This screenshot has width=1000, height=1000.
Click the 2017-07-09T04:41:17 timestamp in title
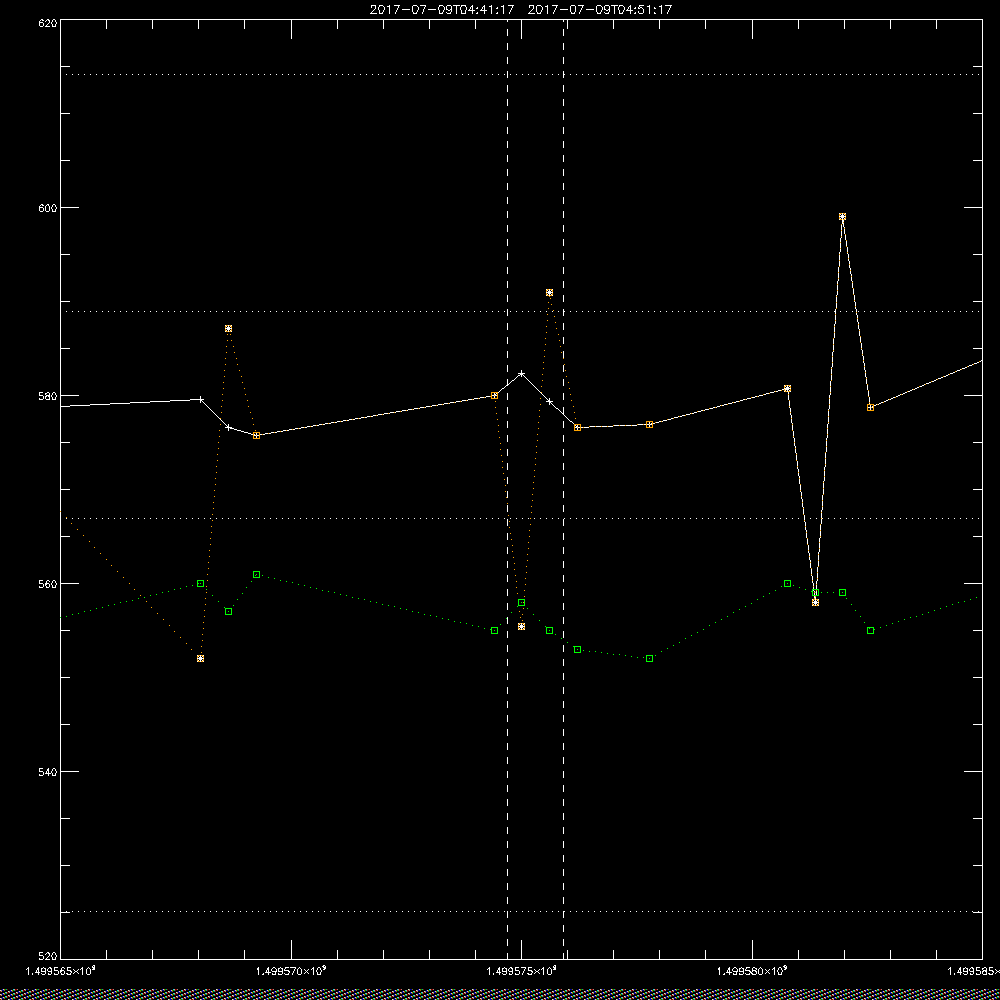pyautogui.click(x=441, y=10)
